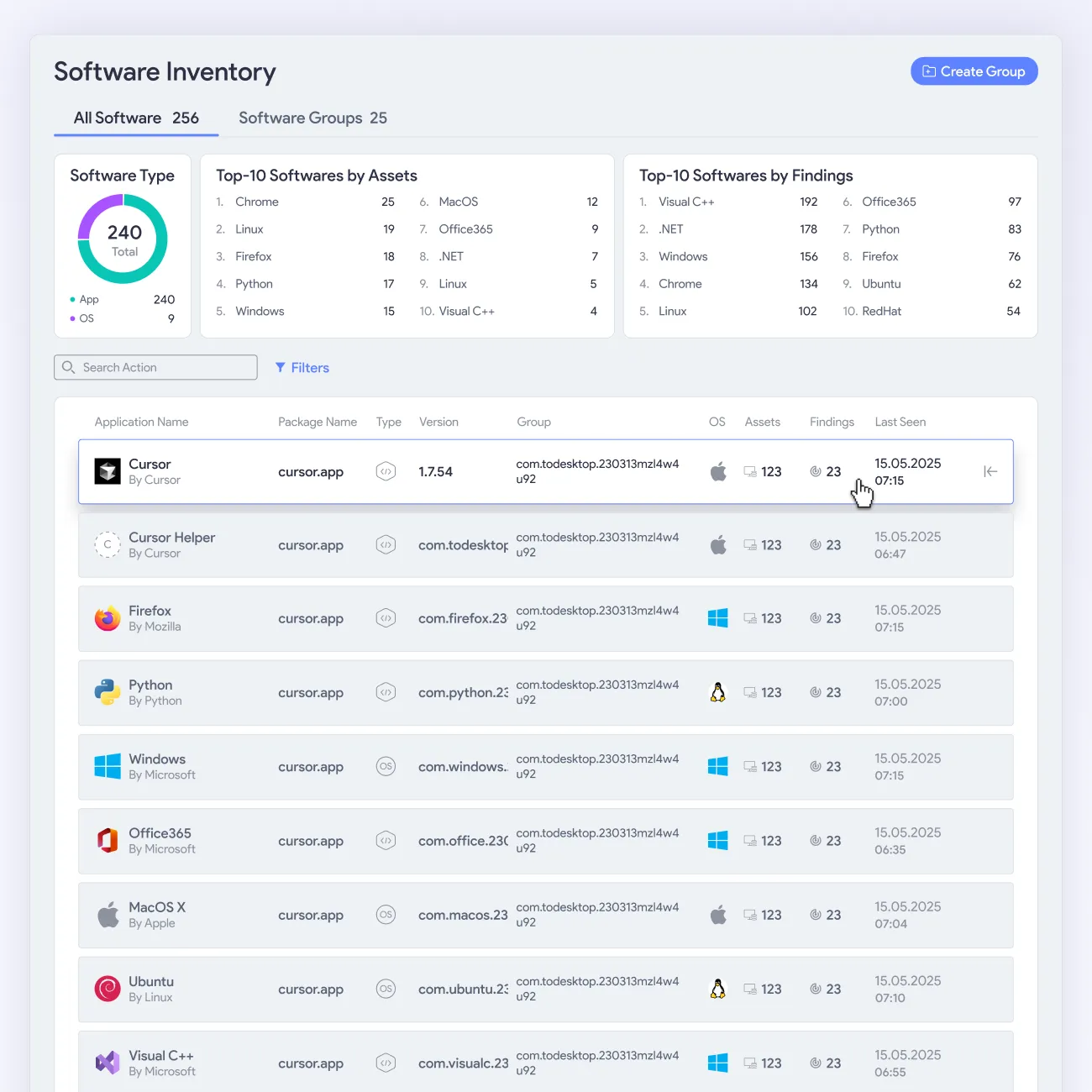Viewport: 1092px width, 1092px height.
Task: Sort by the Last Seen column header
Action: pos(900,422)
